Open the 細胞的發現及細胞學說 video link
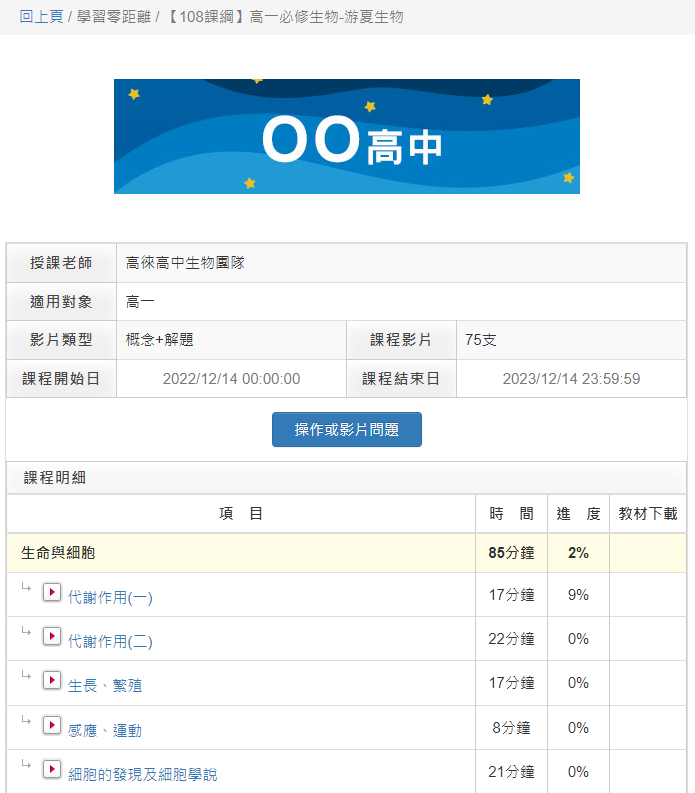Image resolution: width=695 pixels, height=793 pixels. click(143, 774)
